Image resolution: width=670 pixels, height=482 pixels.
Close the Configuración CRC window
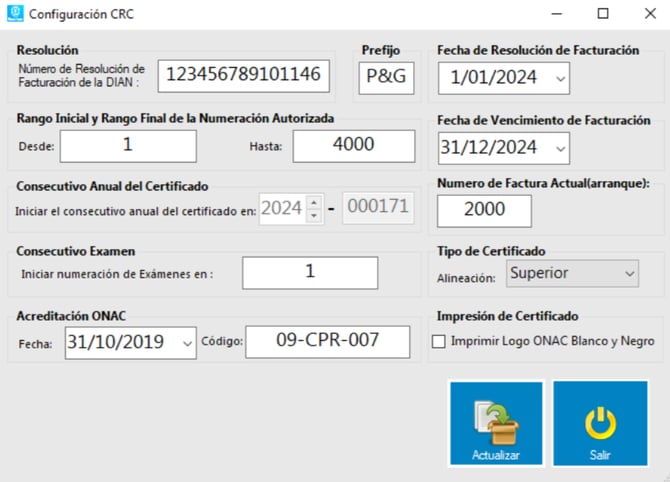[647, 15]
